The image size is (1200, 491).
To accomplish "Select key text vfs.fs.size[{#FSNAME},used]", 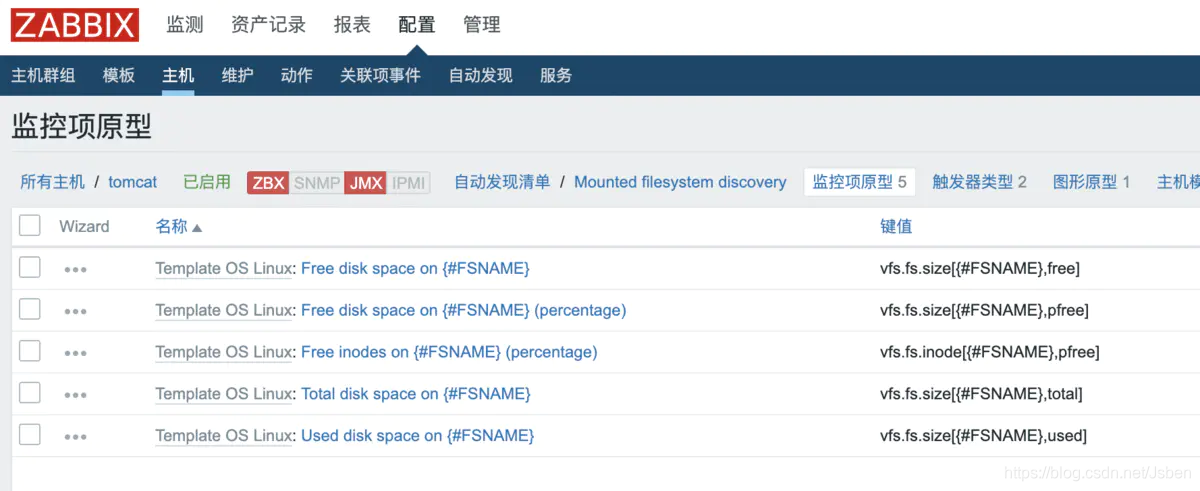I will tap(983, 436).
